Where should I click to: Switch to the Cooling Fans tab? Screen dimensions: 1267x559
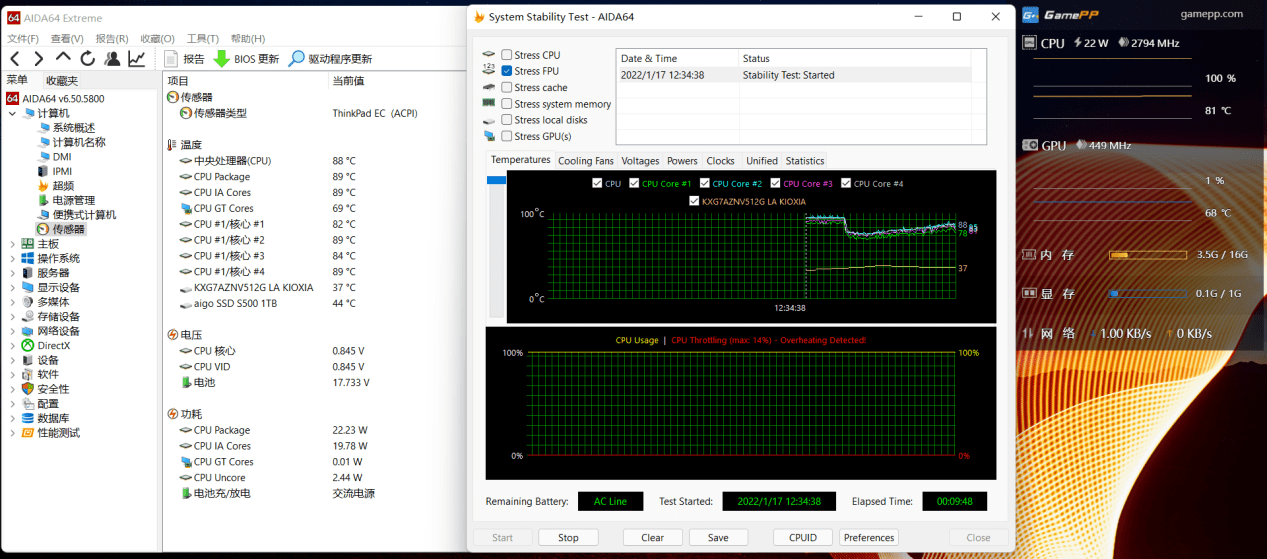click(x=585, y=161)
